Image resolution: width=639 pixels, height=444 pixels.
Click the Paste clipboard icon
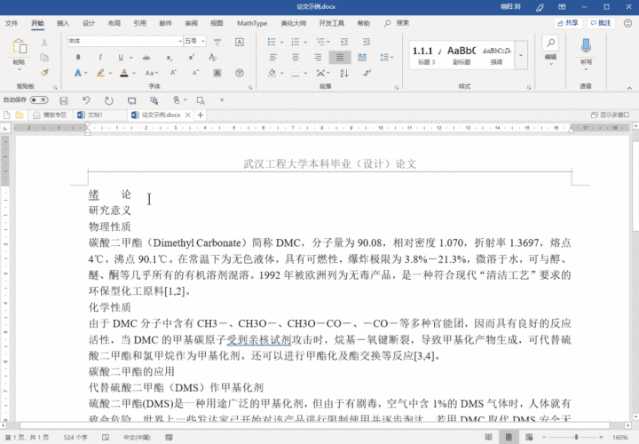pos(19,47)
